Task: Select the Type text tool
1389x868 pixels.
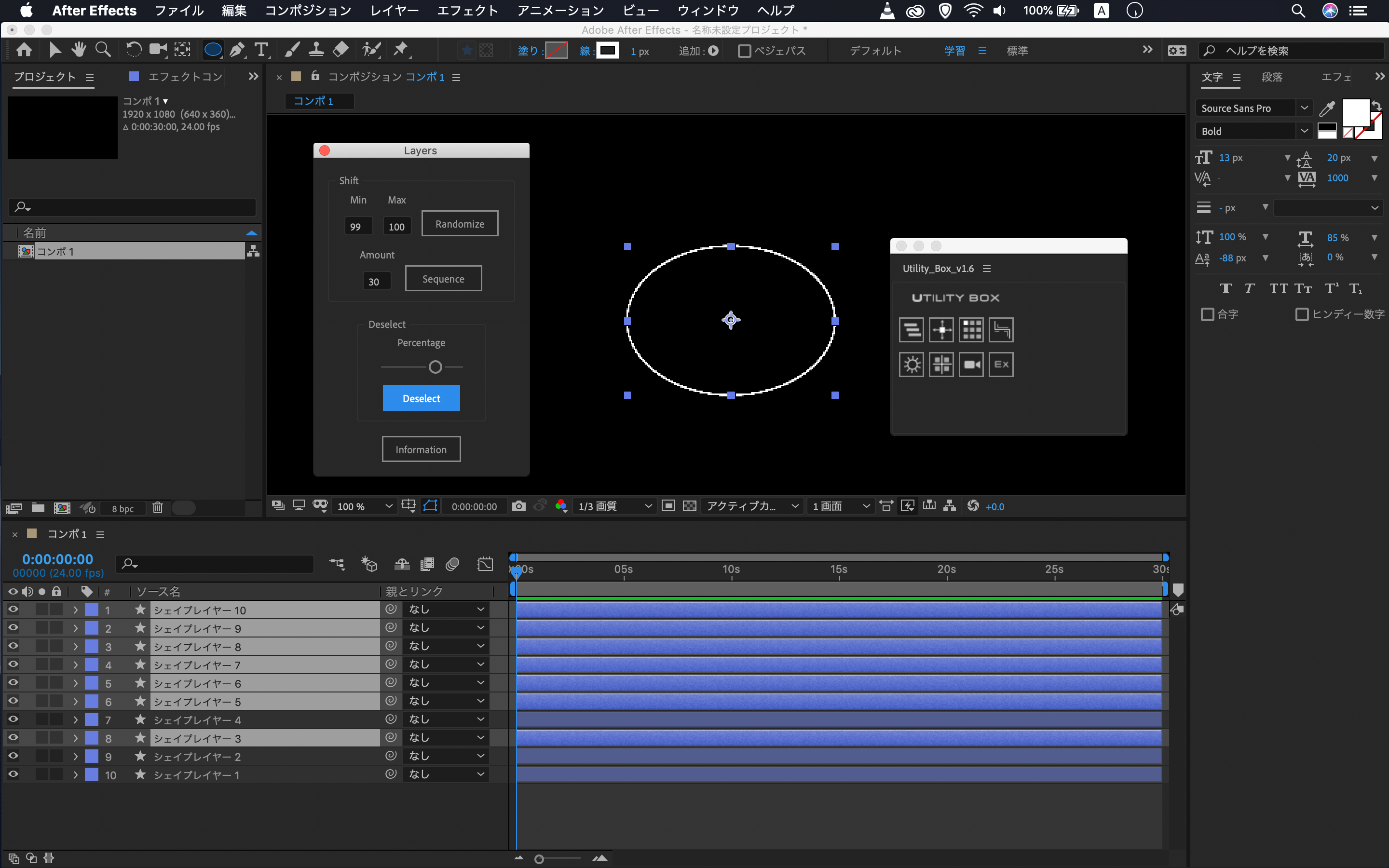Action: coord(262,50)
